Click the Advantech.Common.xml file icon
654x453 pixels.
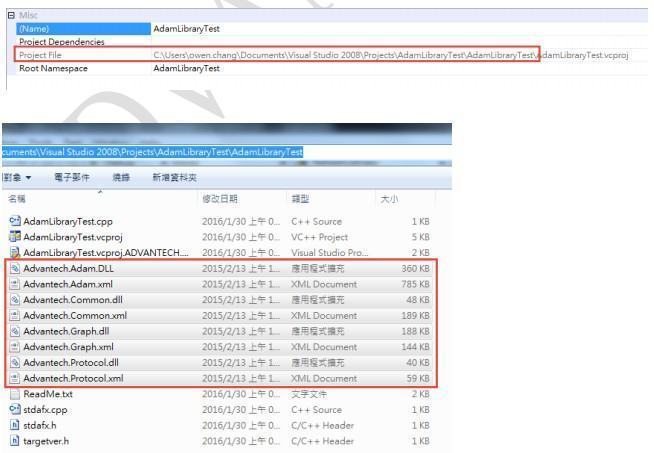click(x=15, y=315)
